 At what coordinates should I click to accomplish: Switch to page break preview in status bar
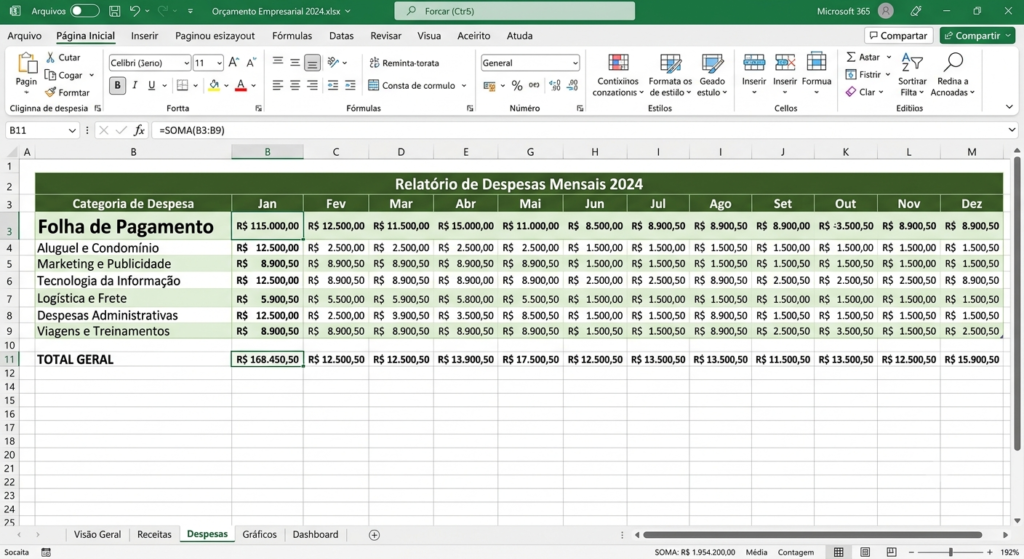click(891, 552)
